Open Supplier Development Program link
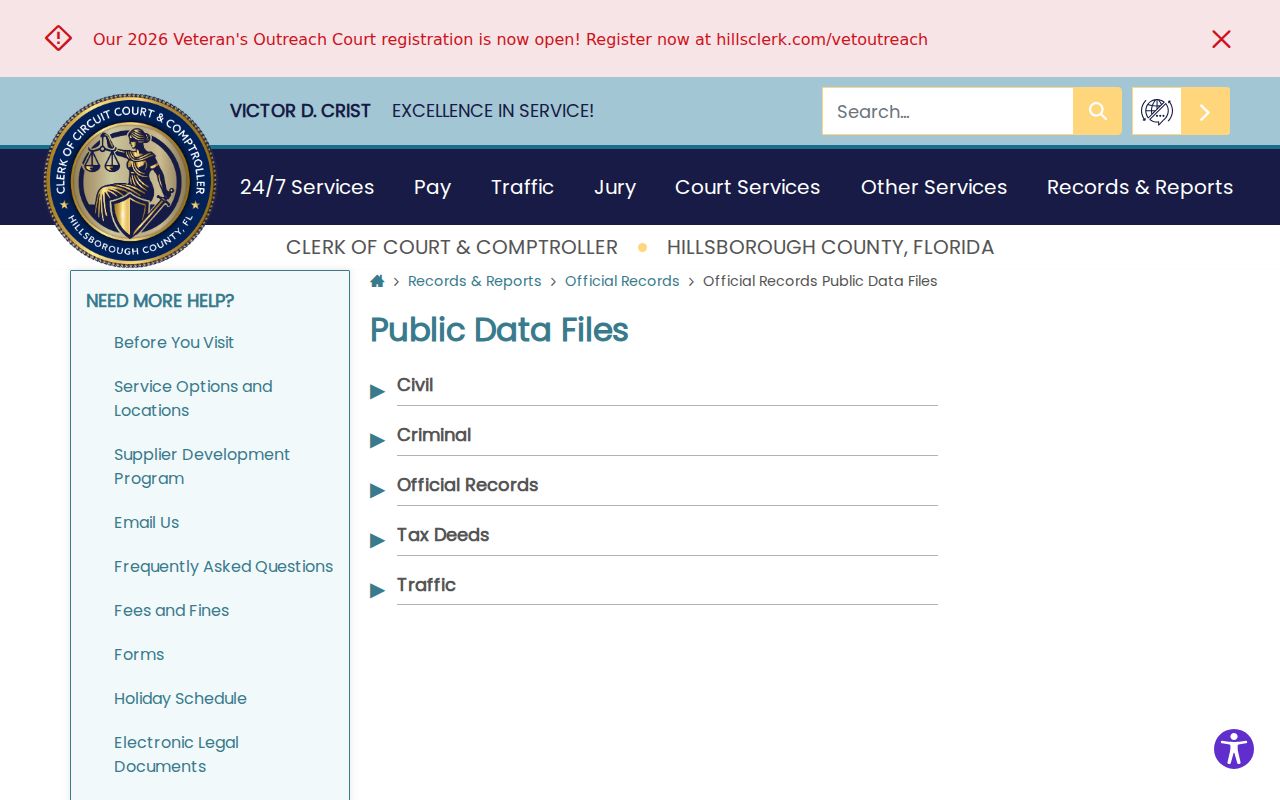The image size is (1280, 800). [202, 466]
